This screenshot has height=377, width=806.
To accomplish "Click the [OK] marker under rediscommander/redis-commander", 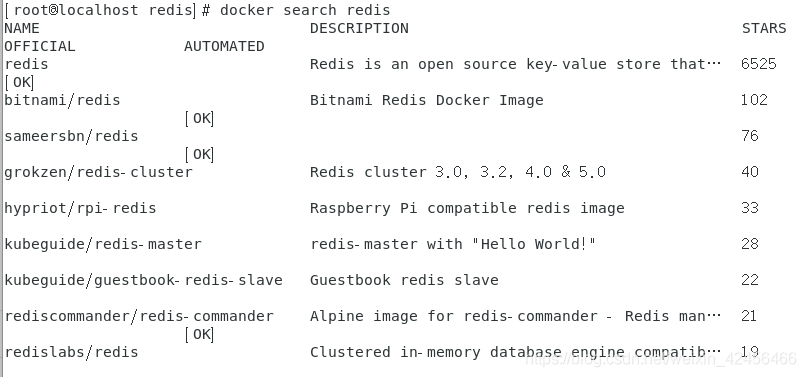I will point(199,334).
